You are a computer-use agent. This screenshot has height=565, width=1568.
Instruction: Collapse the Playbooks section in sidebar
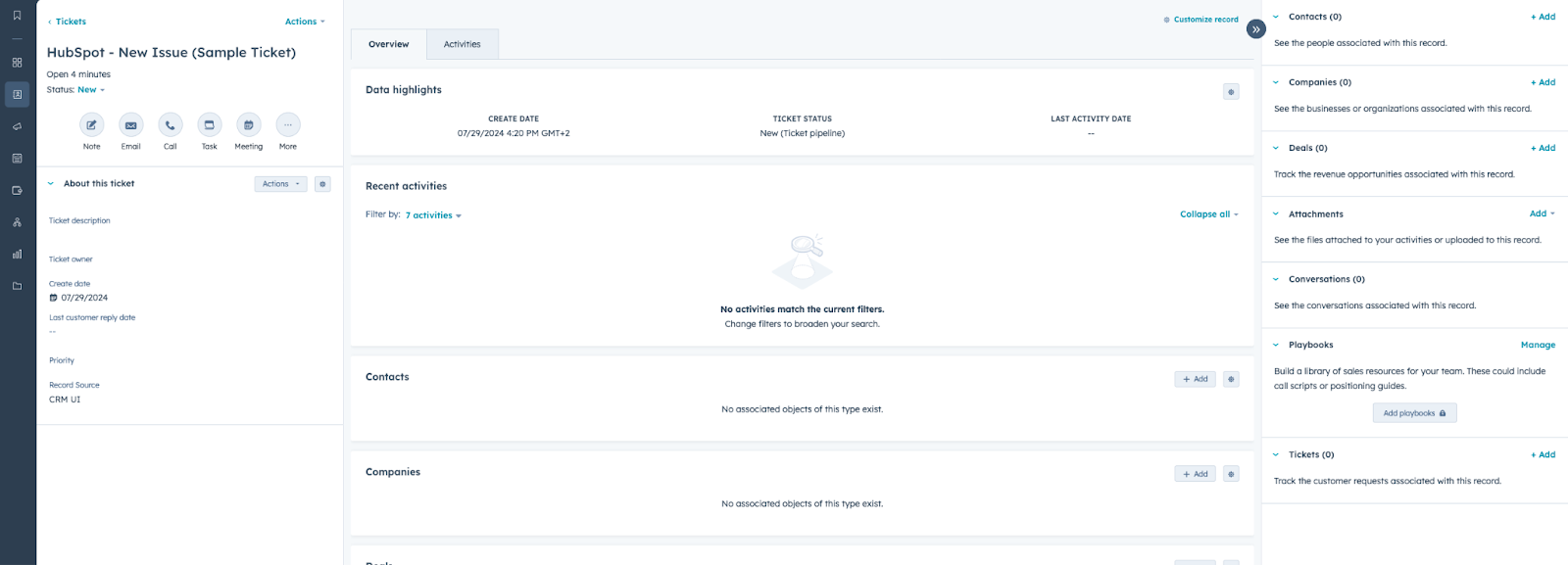click(x=1276, y=345)
